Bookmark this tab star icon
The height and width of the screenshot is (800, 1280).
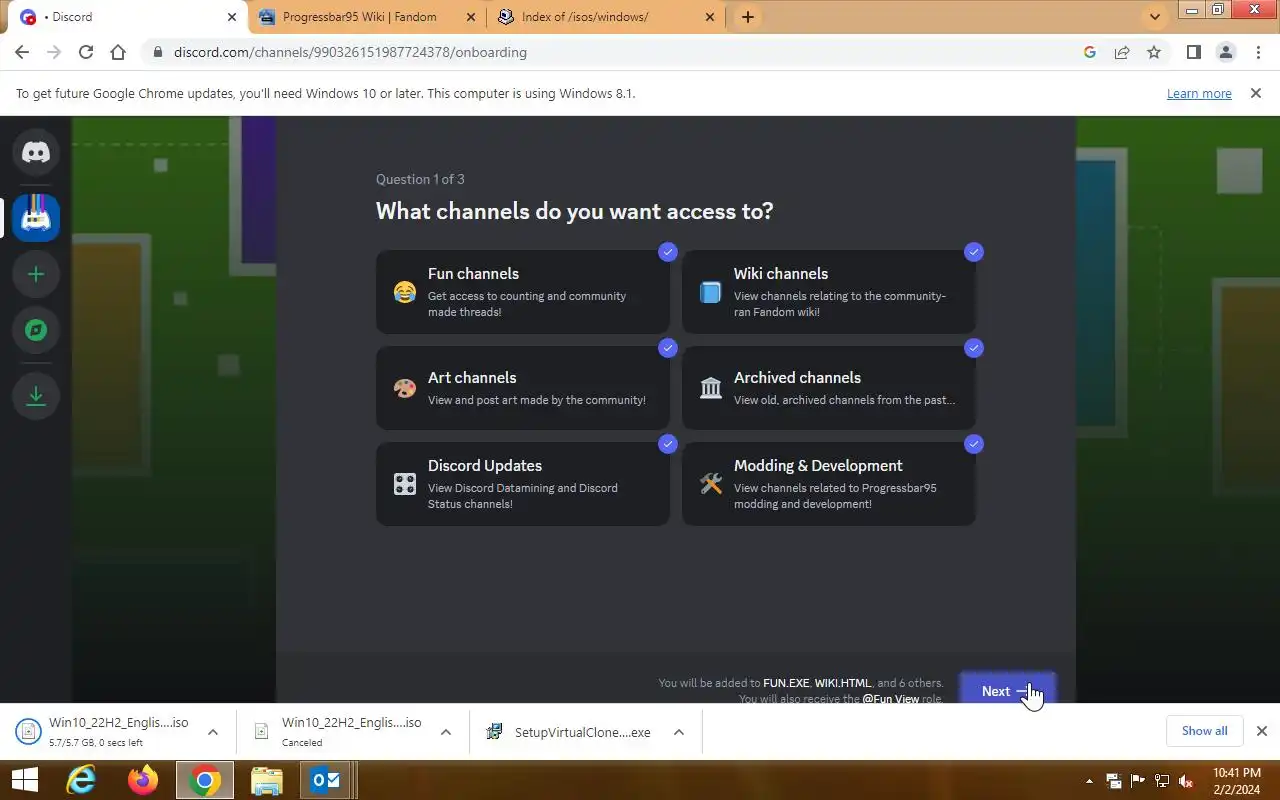click(x=1154, y=52)
